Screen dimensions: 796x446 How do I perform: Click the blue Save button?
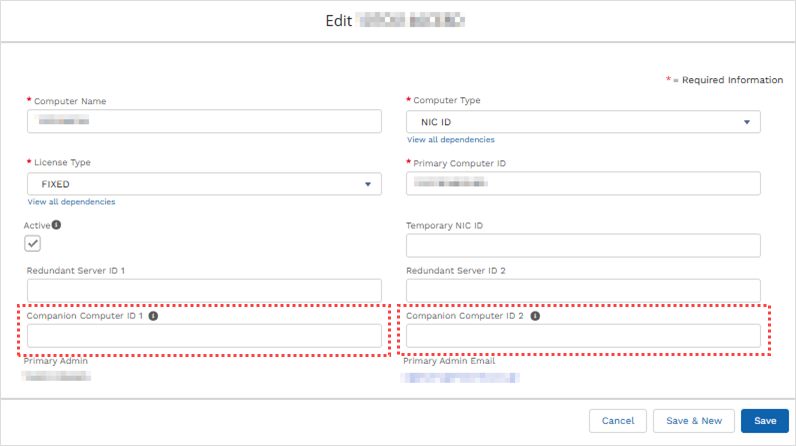click(x=765, y=421)
